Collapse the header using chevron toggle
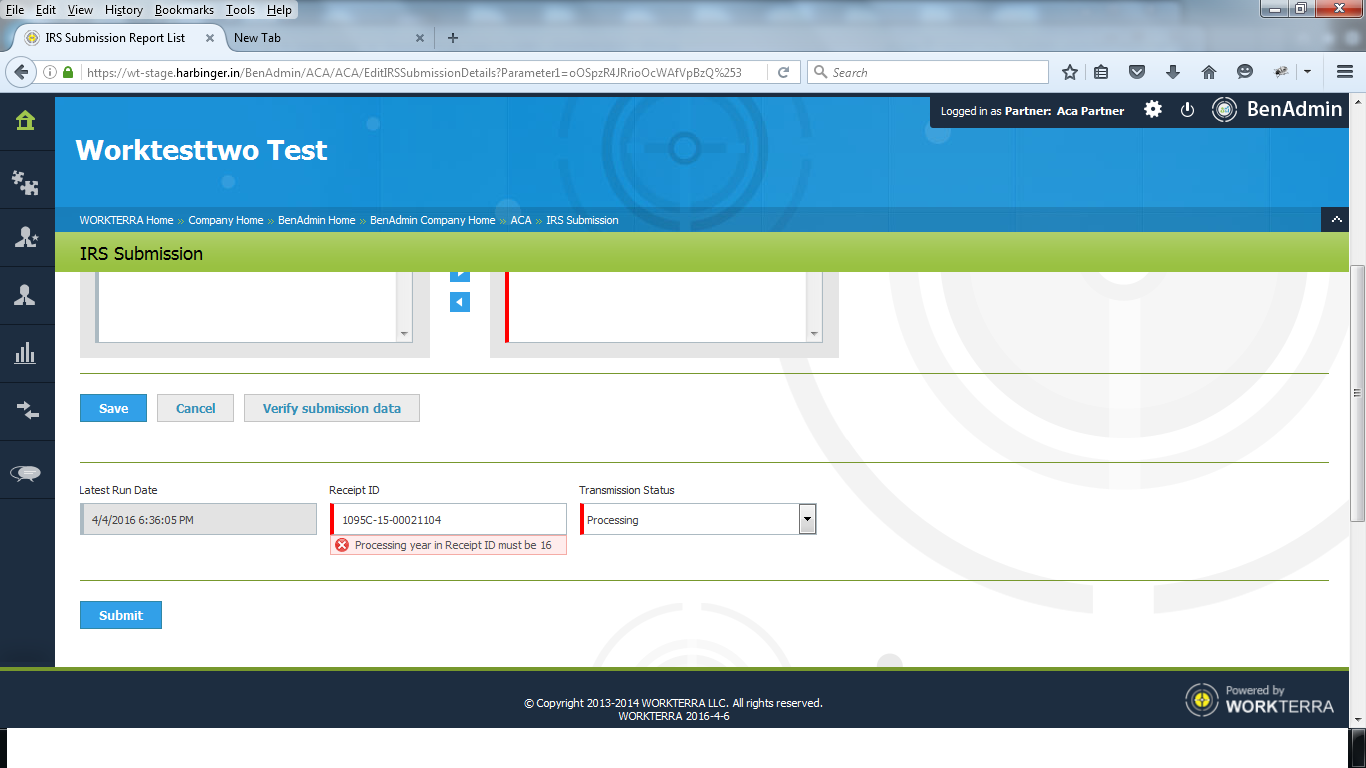Viewport: 1366px width, 768px height. pyautogui.click(x=1335, y=220)
